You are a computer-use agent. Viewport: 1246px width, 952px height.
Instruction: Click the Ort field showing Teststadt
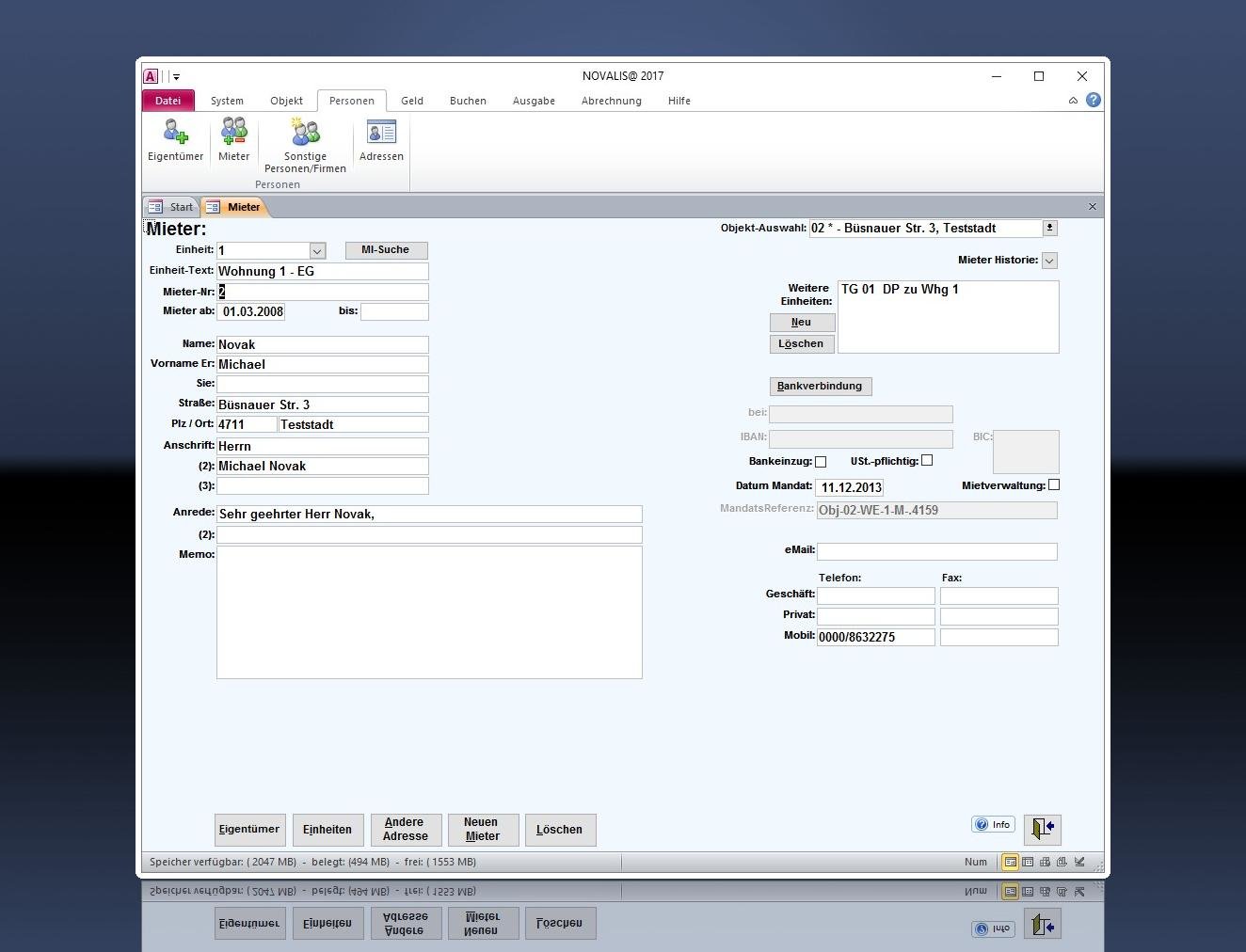[353, 425]
